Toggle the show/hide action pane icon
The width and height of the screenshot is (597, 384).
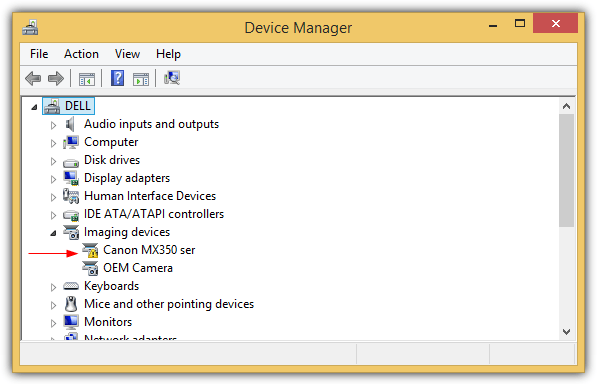[141, 79]
